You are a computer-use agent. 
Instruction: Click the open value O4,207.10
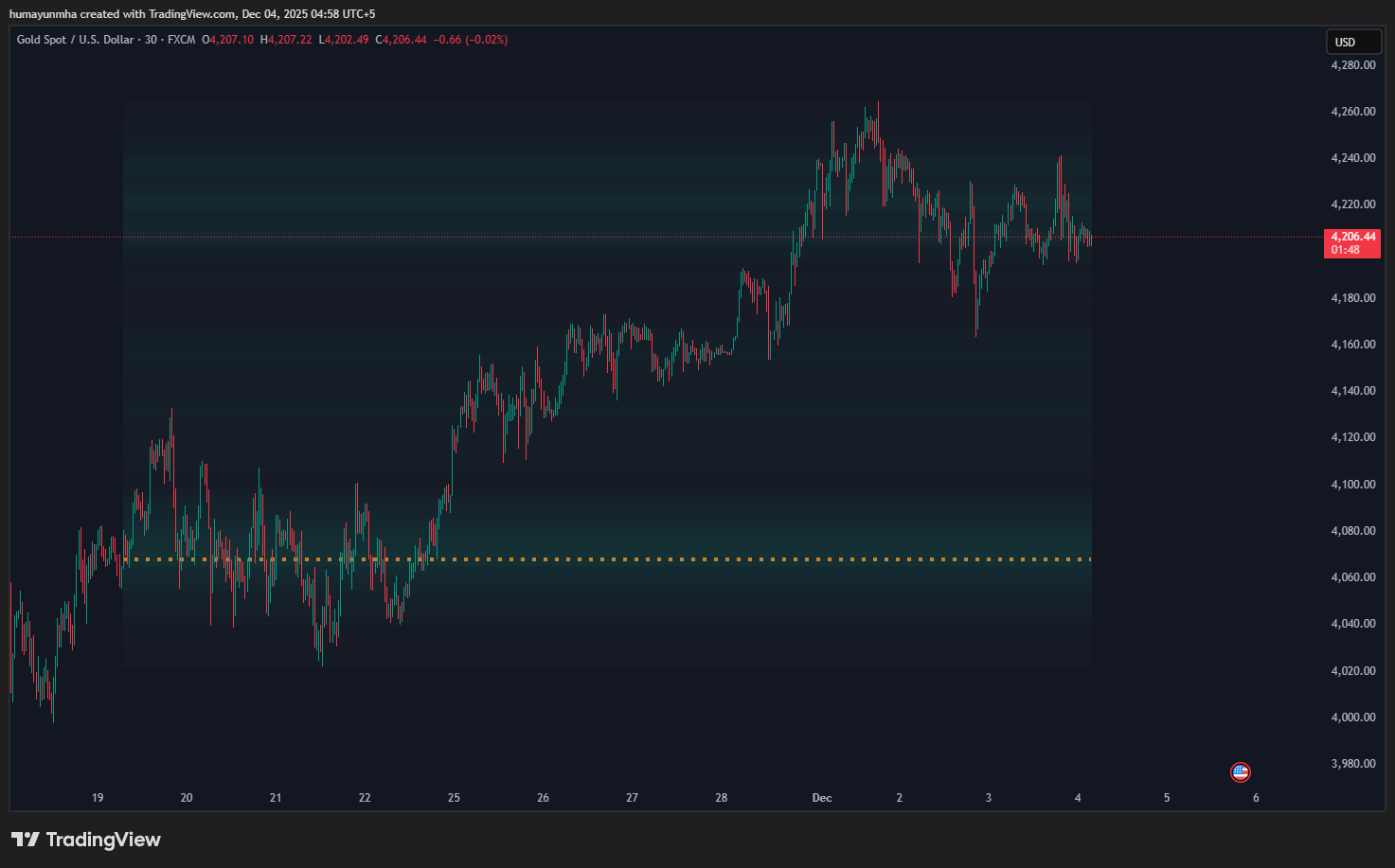pos(227,40)
